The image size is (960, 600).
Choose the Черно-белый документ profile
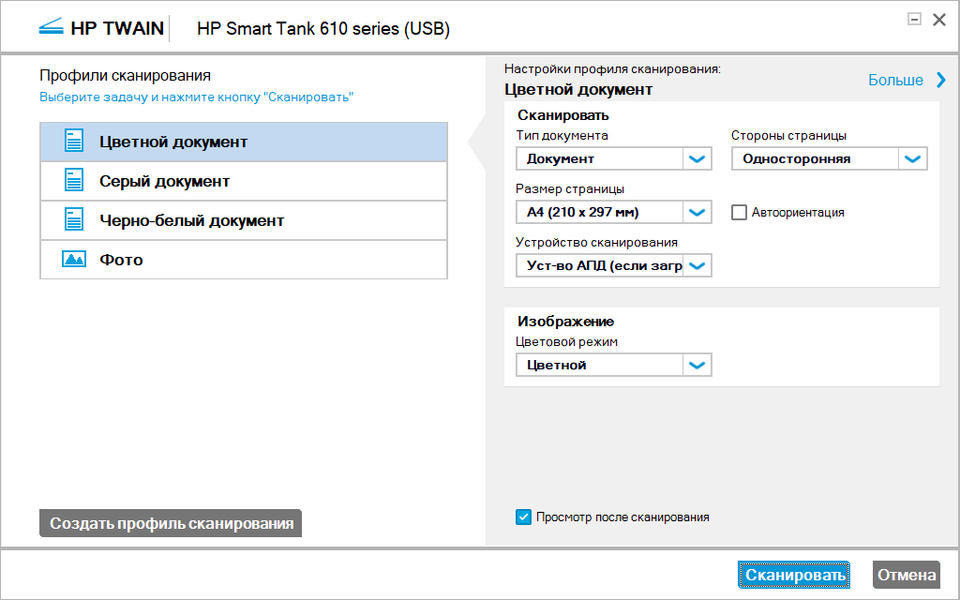click(192, 220)
